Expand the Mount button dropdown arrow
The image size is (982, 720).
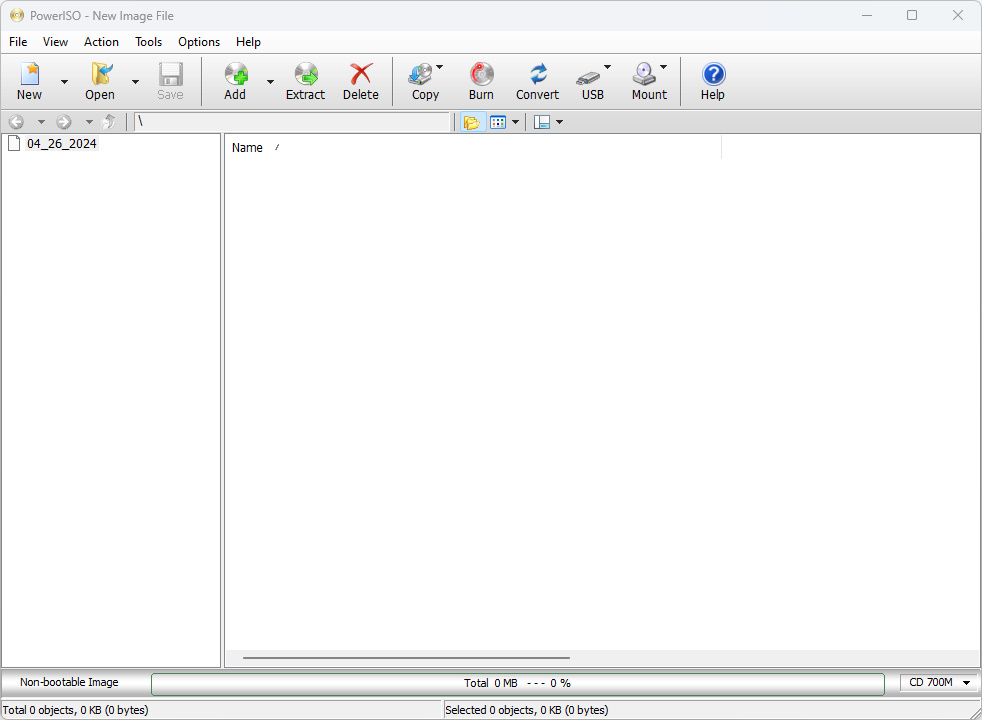coord(664,67)
